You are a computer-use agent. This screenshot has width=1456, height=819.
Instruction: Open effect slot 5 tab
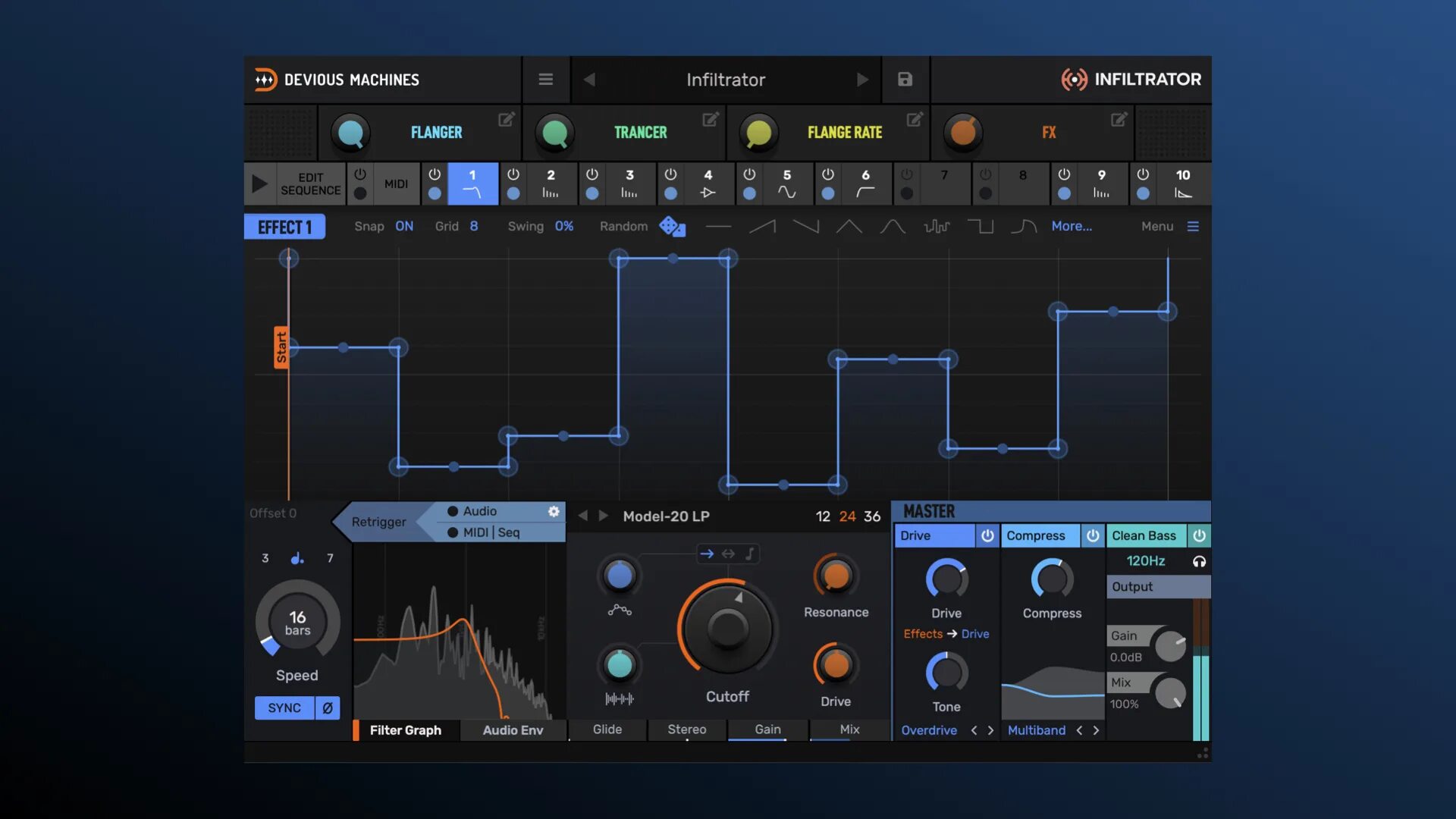[x=786, y=184]
